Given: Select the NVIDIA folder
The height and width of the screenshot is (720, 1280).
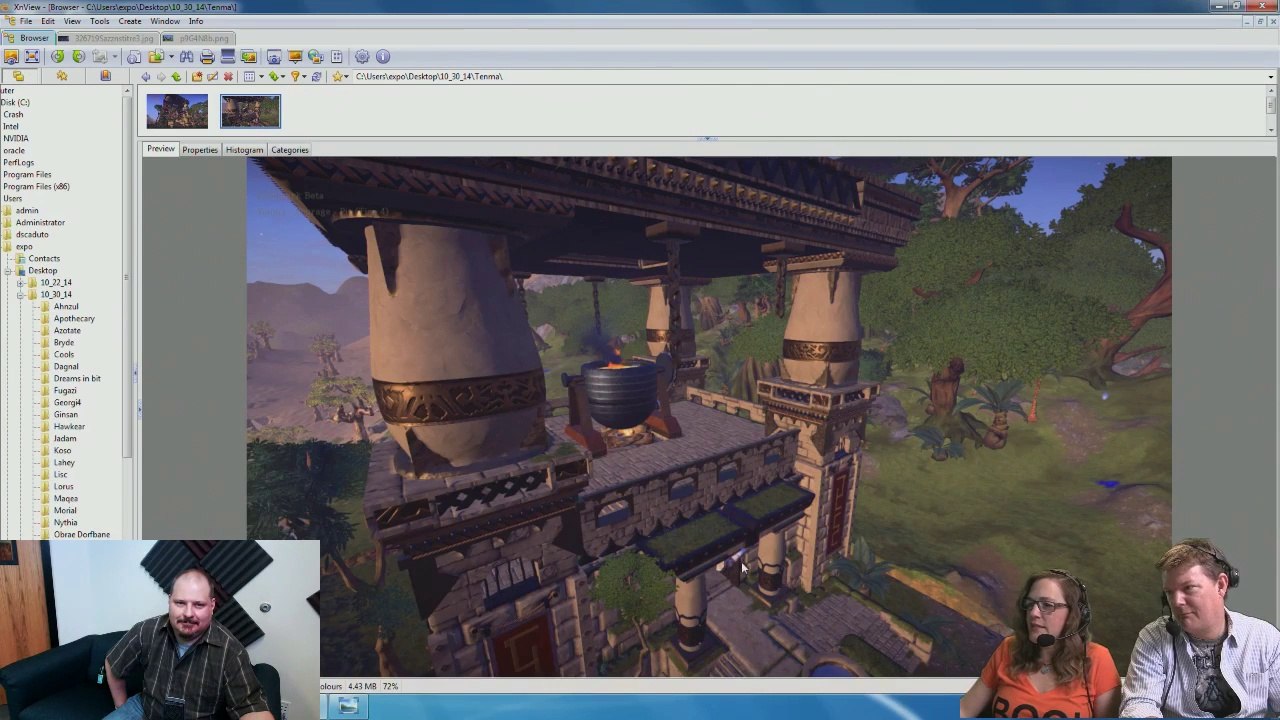Looking at the screenshot, I should coord(15,139).
